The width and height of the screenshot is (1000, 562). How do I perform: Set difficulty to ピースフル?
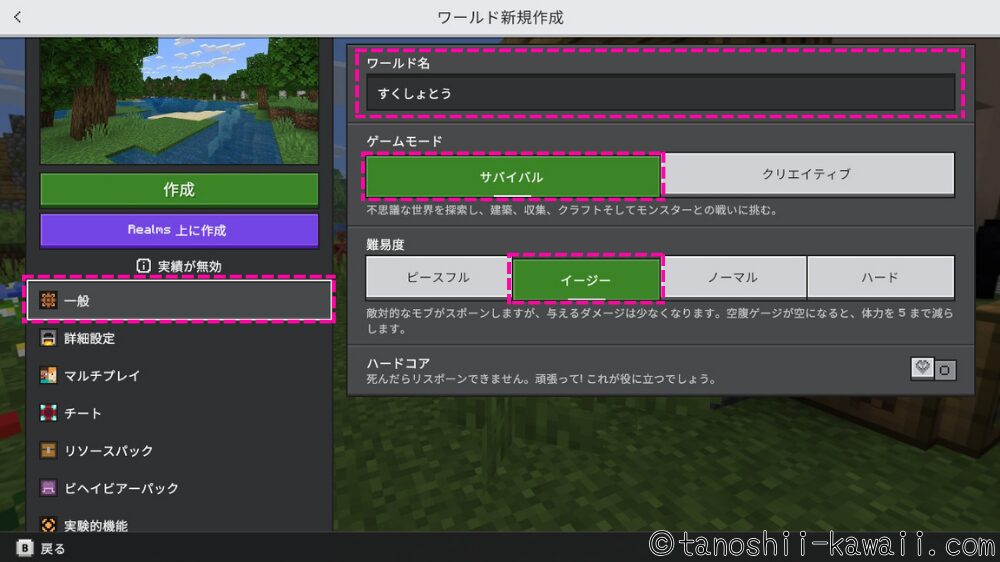click(438, 277)
